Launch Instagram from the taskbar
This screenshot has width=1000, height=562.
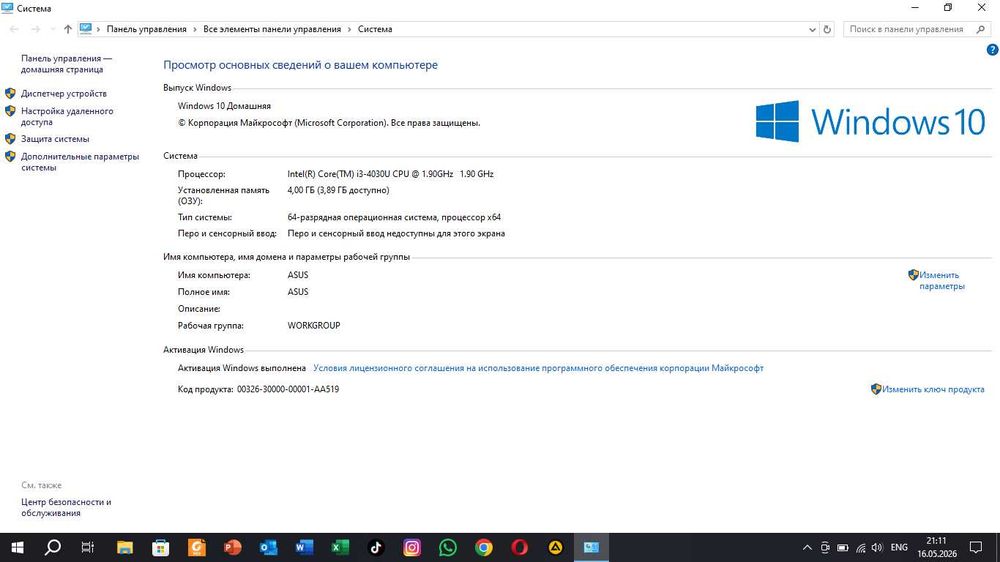(412, 547)
